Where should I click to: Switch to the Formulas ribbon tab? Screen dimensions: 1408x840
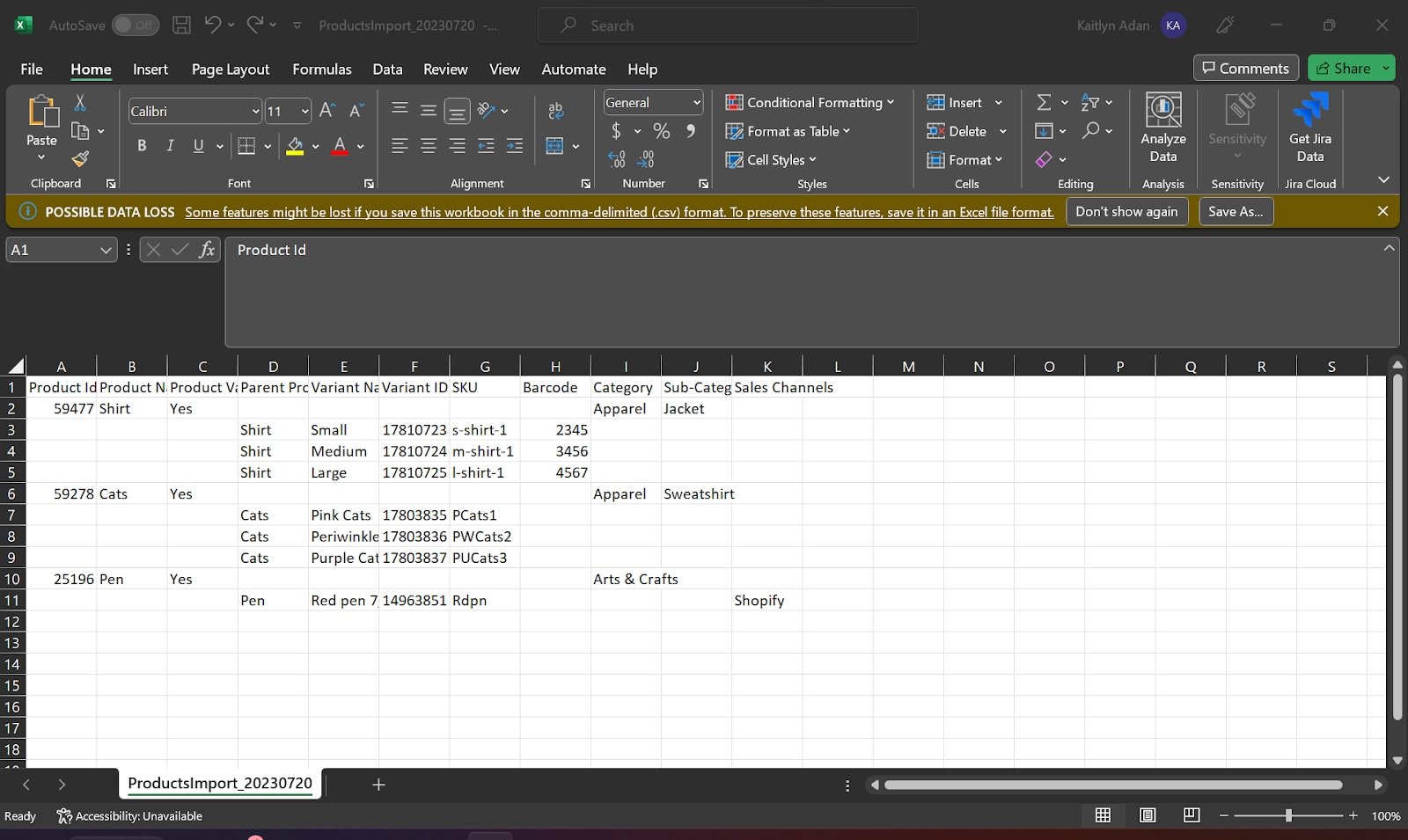[321, 69]
